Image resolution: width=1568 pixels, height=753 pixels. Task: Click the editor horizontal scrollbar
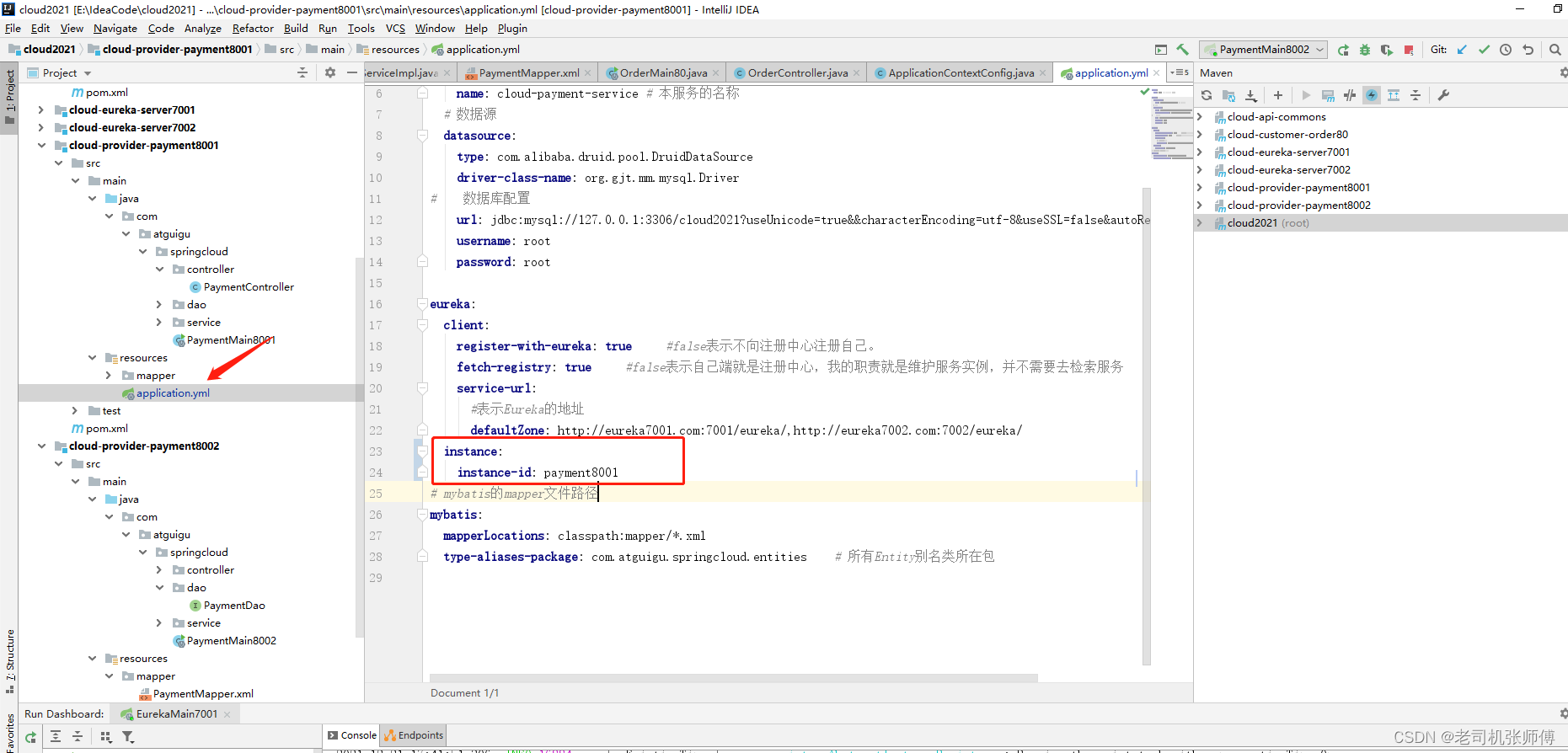[733, 677]
